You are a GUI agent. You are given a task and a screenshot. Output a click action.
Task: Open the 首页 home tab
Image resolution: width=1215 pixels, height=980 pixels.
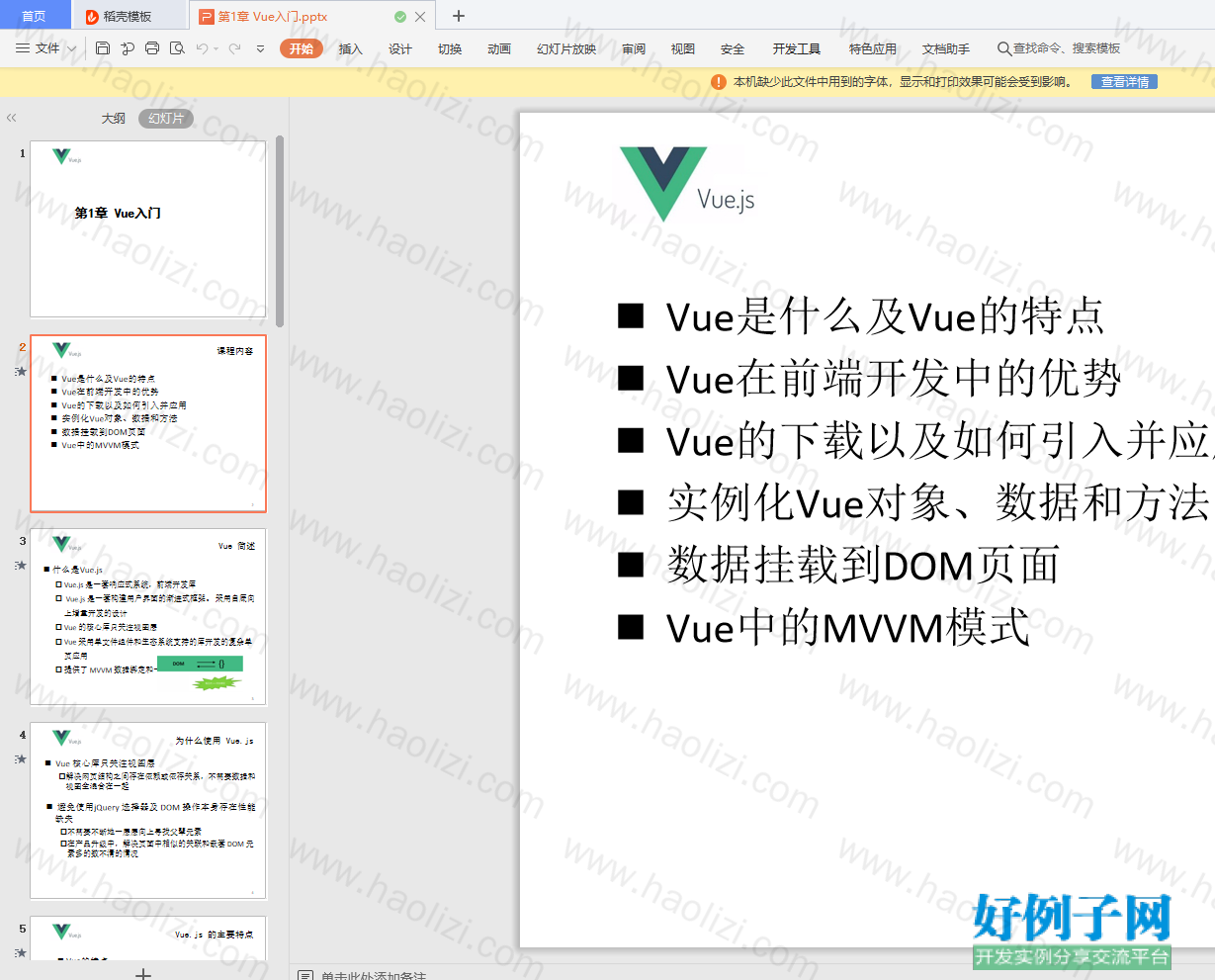pos(34,16)
